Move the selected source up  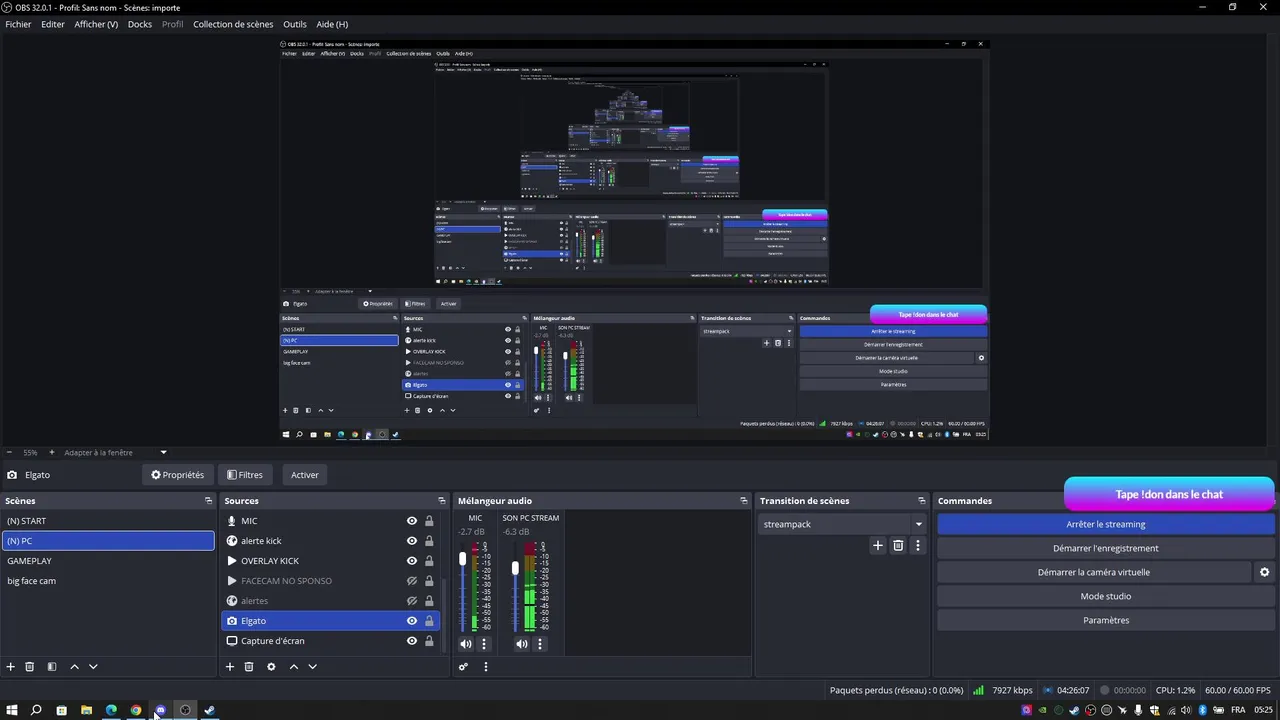(294, 667)
